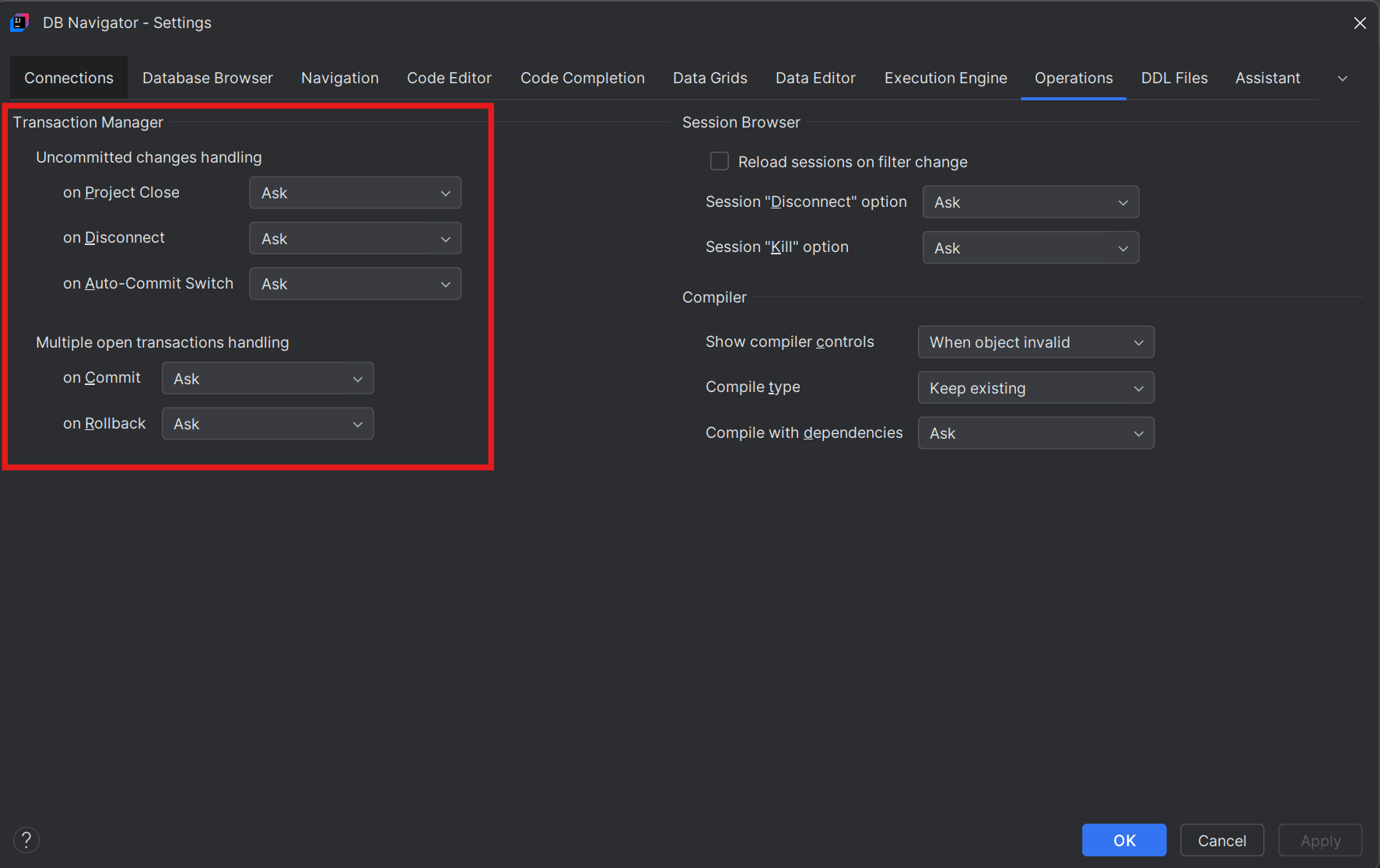Open the Compile type dropdown

point(1035,387)
